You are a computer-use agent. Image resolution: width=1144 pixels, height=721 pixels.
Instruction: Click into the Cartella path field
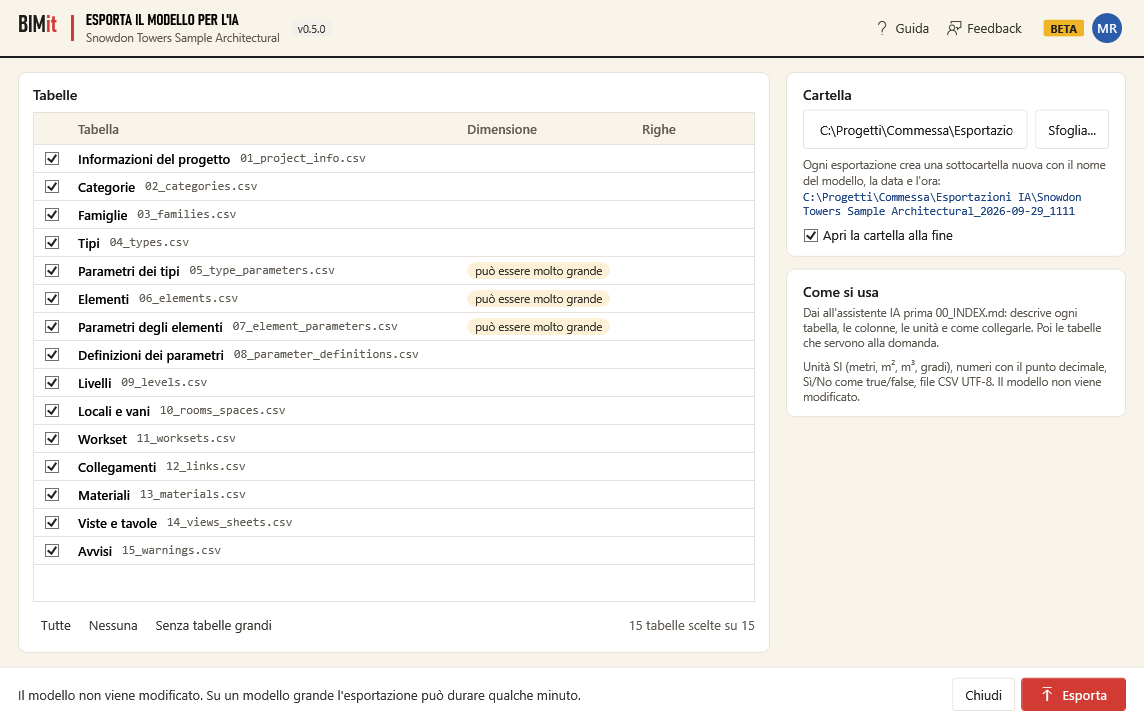click(915, 130)
